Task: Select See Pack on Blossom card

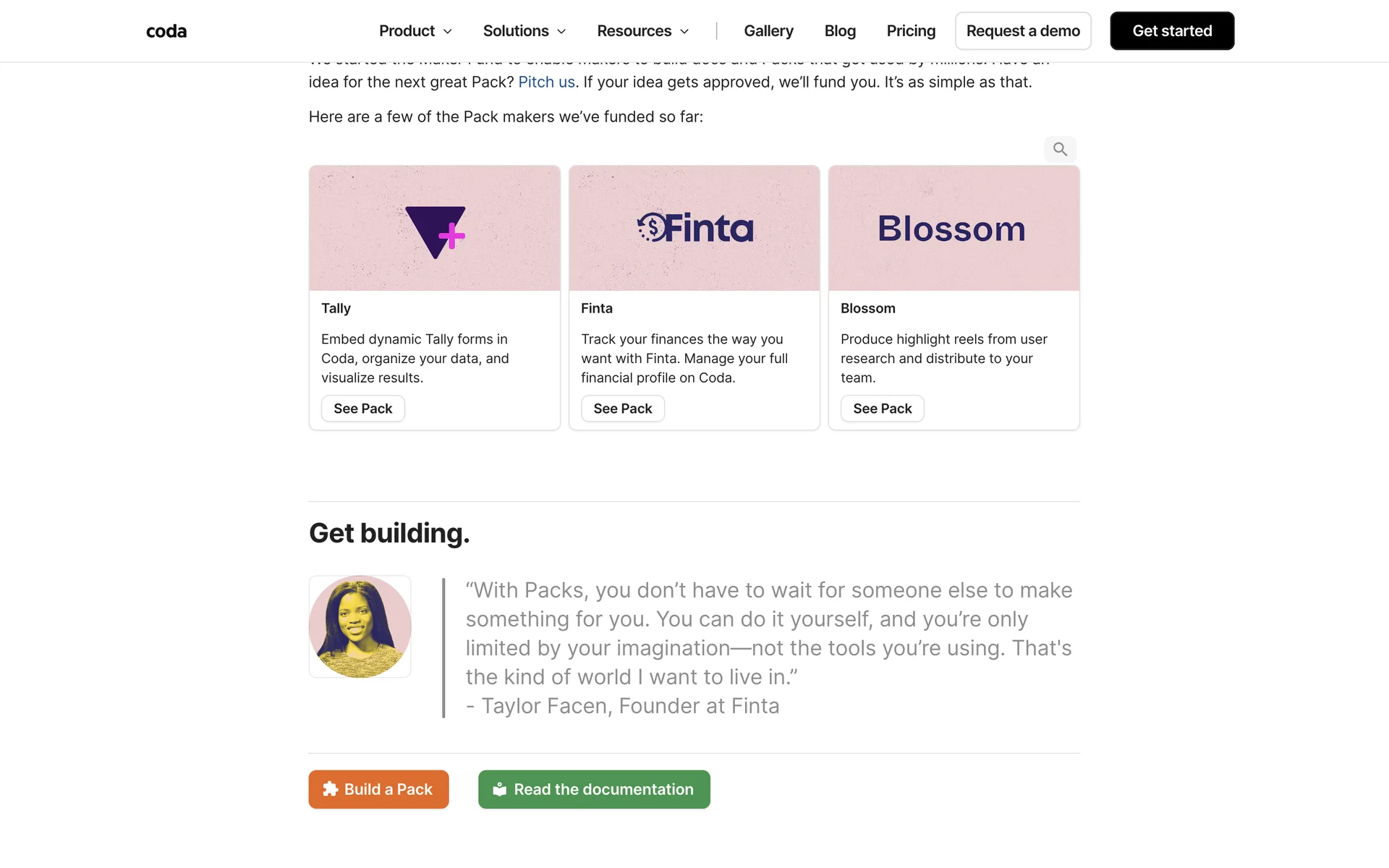Action: [x=883, y=409]
